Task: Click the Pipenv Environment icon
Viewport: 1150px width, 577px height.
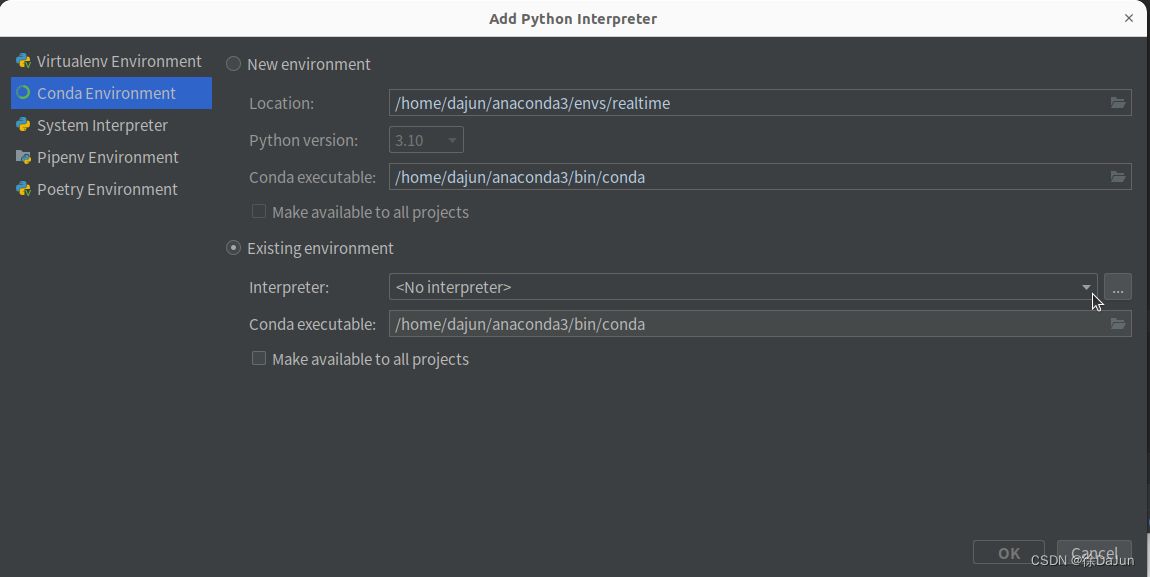Action: pyautogui.click(x=23, y=157)
